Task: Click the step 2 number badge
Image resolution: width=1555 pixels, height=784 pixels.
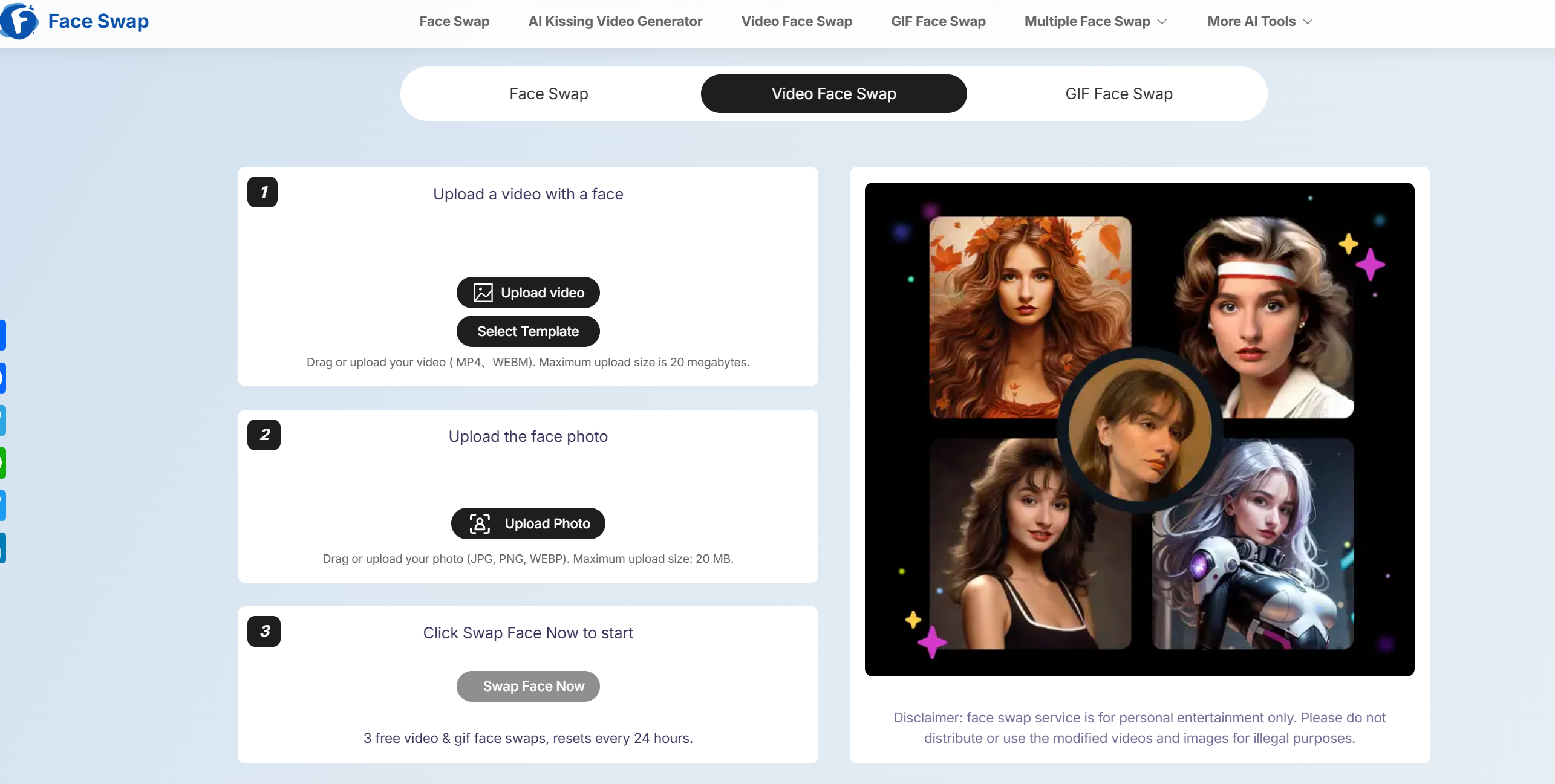Action: pos(264,435)
